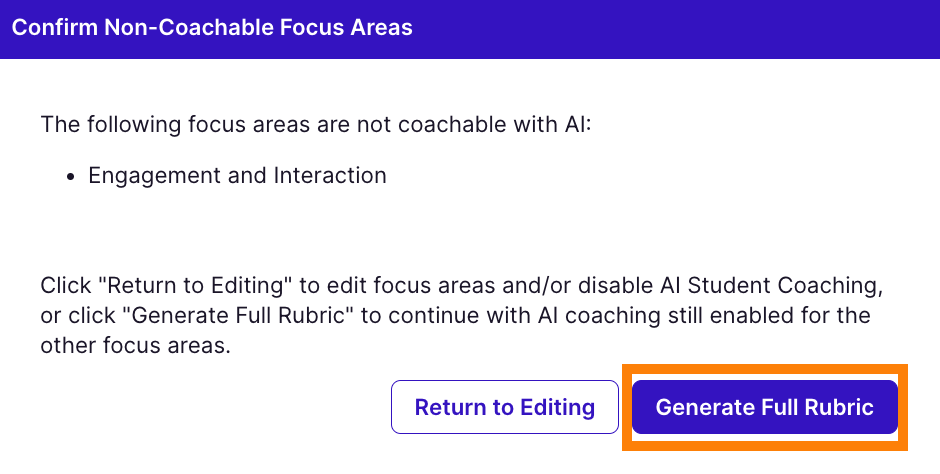Click the blank area below the bullet list
This screenshot has width=940, height=474.
pyautogui.click(x=400, y=225)
